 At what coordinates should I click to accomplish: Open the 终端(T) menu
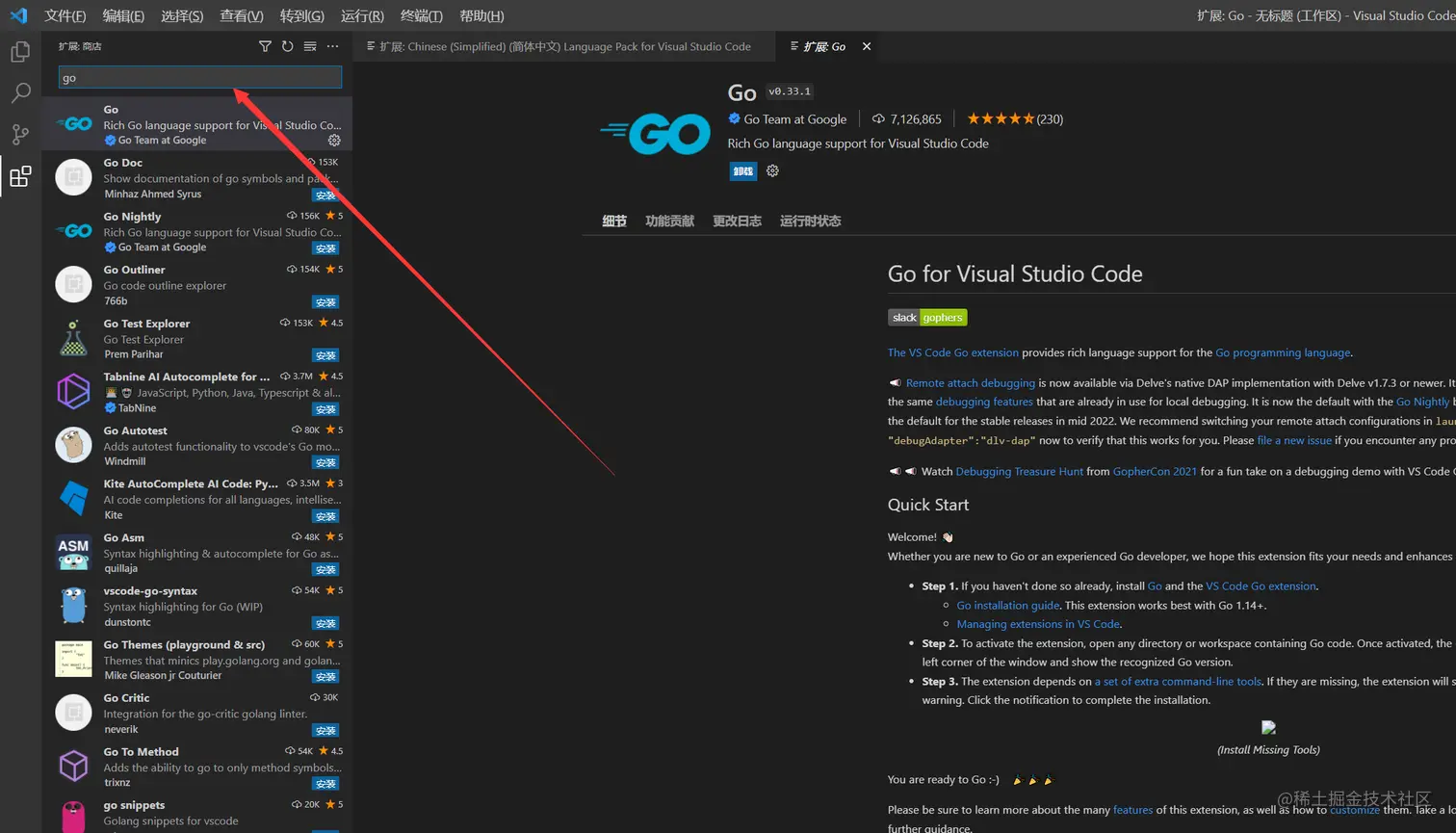coord(422,15)
